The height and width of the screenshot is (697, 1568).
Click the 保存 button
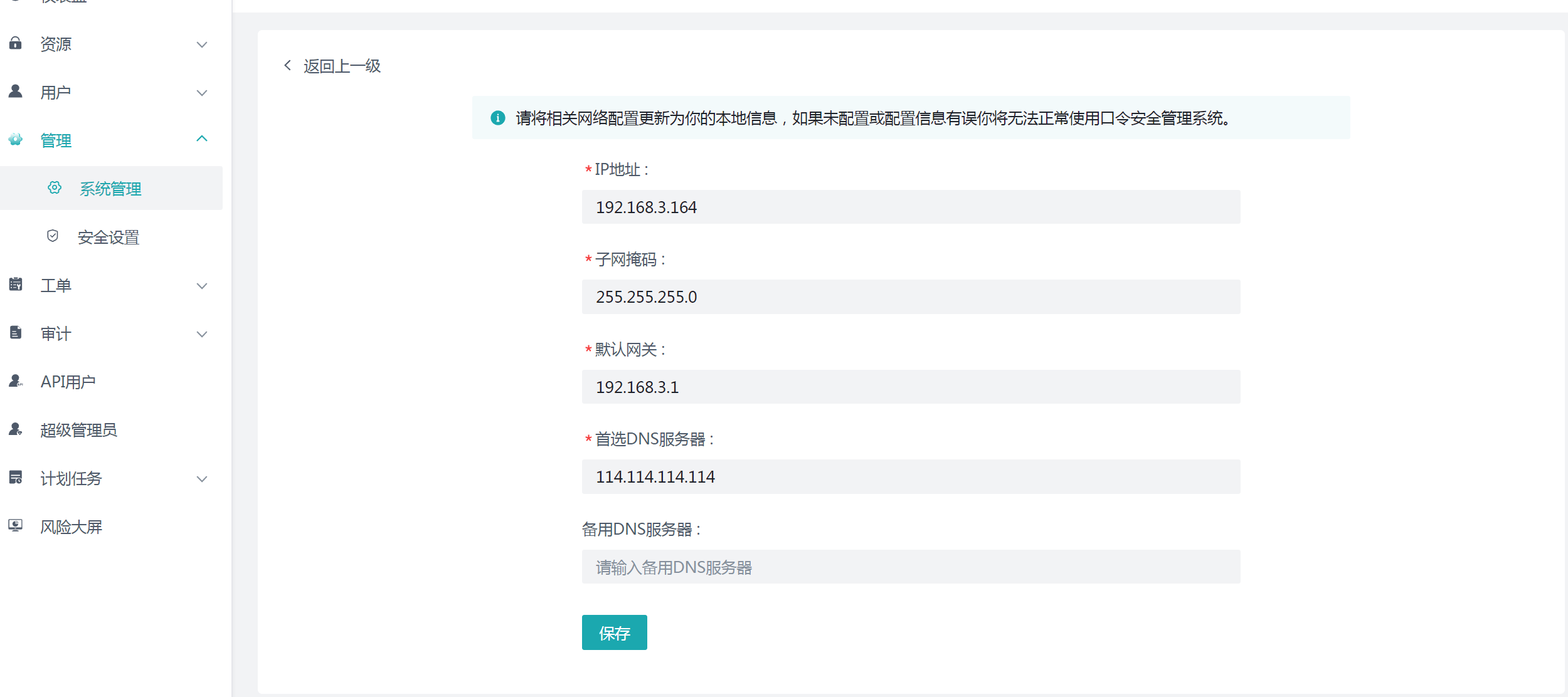click(x=614, y=632)
